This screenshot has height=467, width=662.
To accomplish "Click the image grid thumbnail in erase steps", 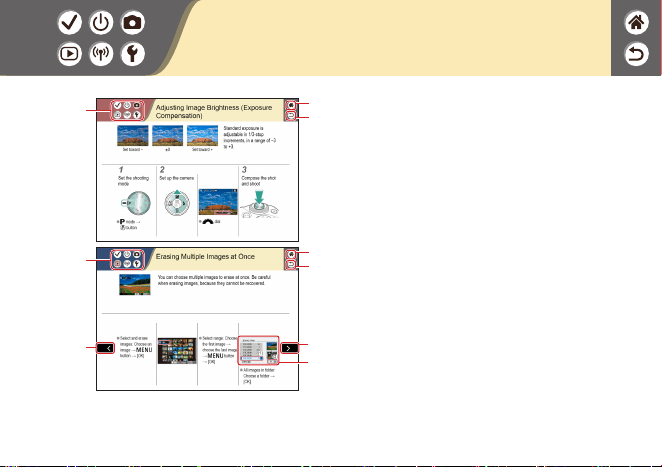I will click(x=177, y=350).
